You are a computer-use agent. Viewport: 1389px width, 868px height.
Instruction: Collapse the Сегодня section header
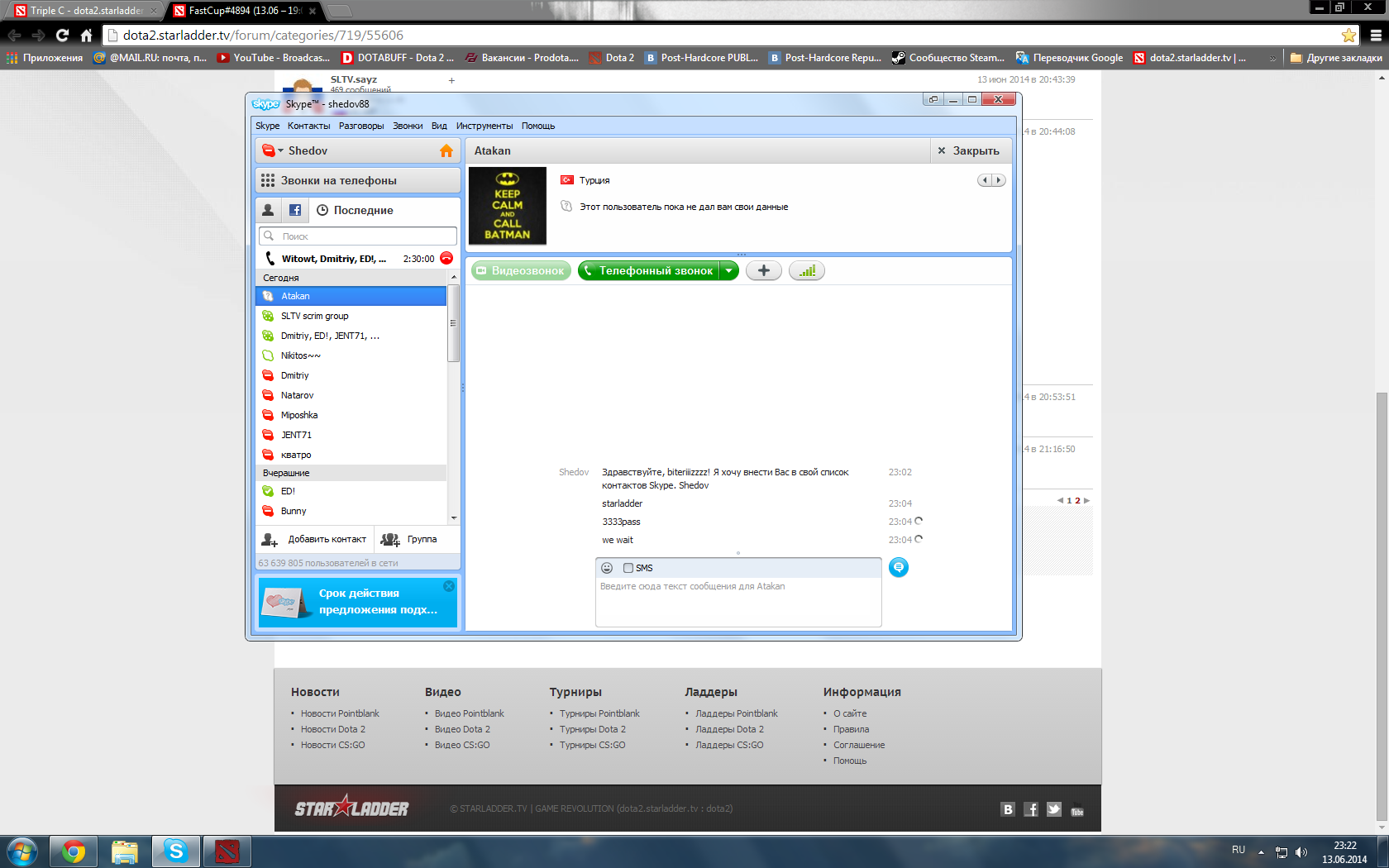tap(351, 278)
